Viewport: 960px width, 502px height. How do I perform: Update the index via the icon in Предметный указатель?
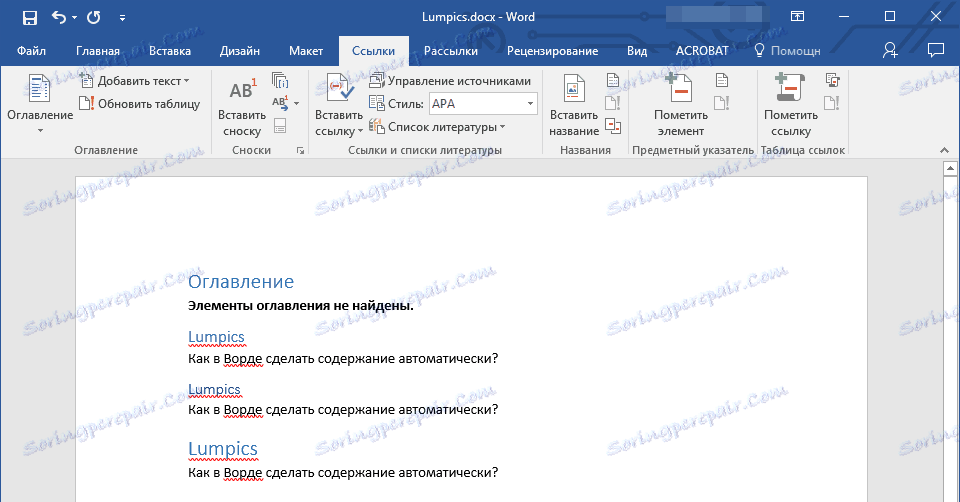point(722,103)
